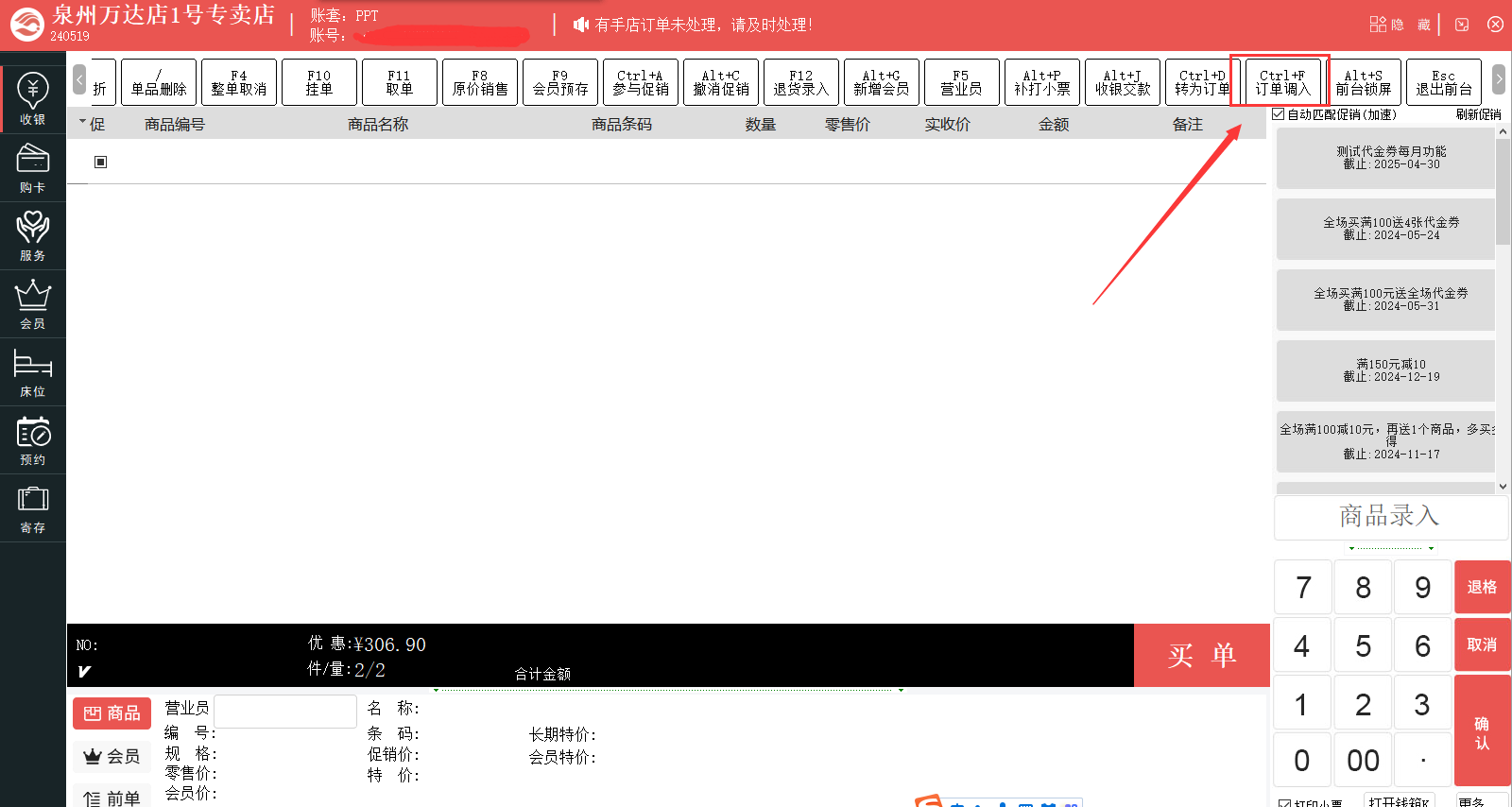Click the promotion list scroll-down arrow
The height and width of the screenshot is (807, 1512).
point(1503,487)
